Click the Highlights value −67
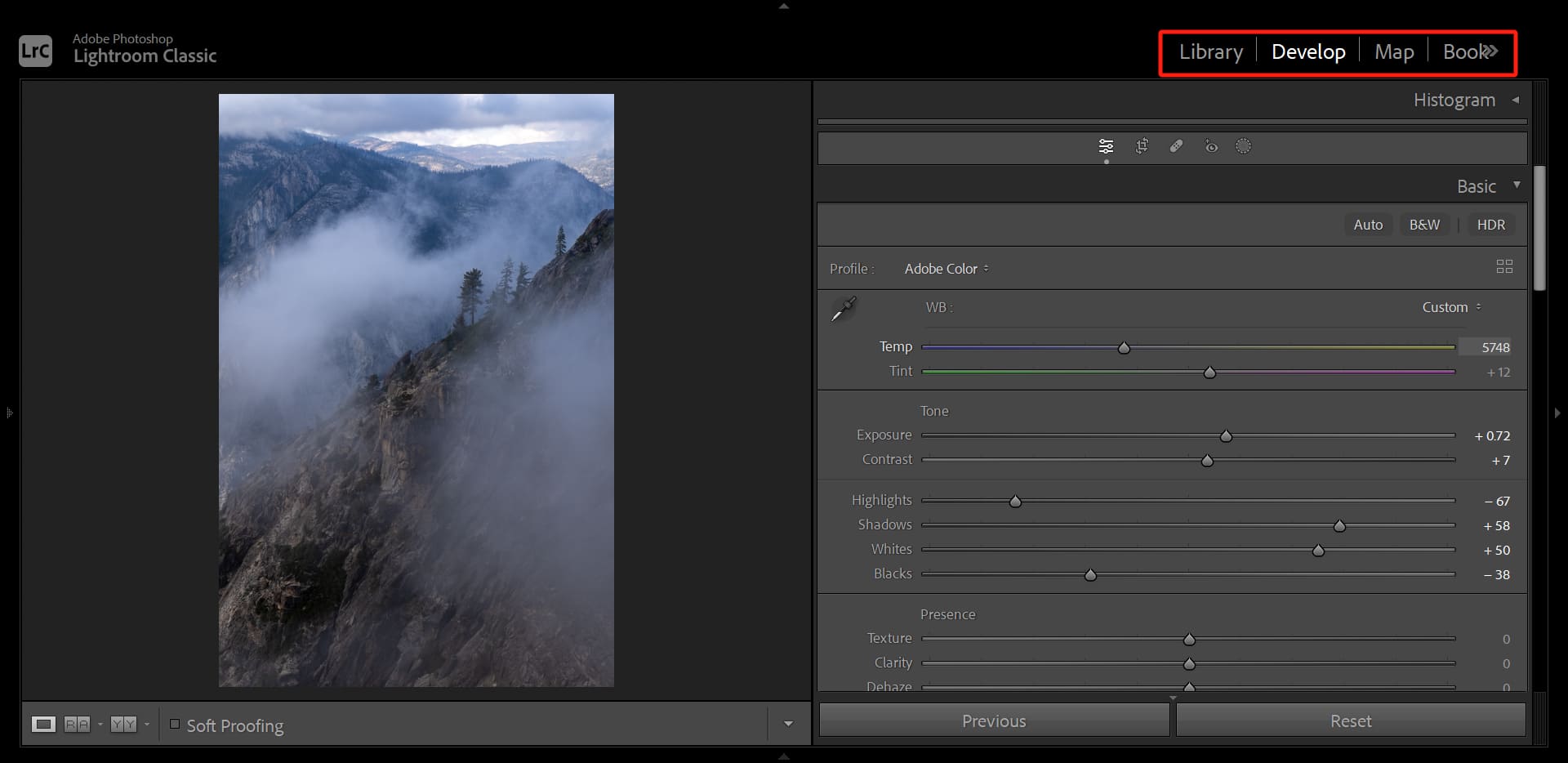This screenshot has width=1568, height=763. coord(1497,501)
